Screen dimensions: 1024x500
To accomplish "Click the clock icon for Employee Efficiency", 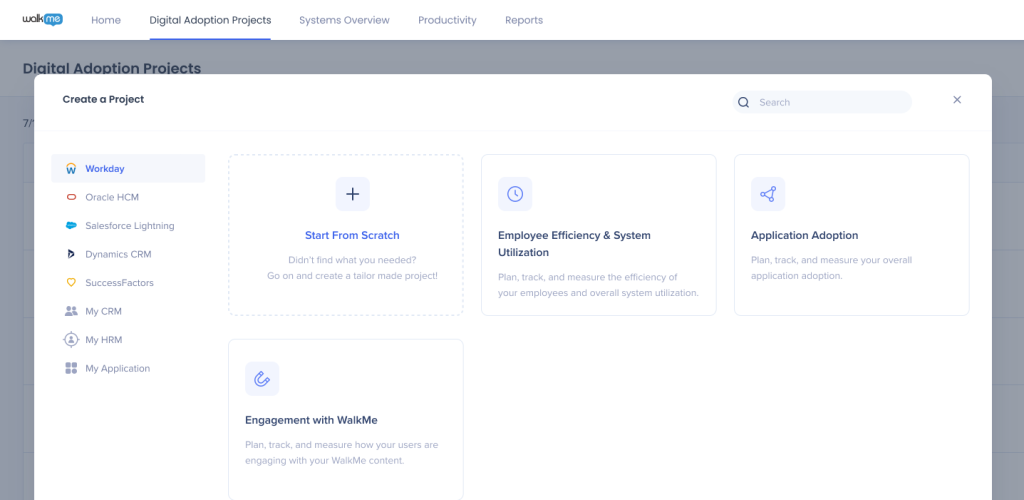I will [x=515, y=194].
